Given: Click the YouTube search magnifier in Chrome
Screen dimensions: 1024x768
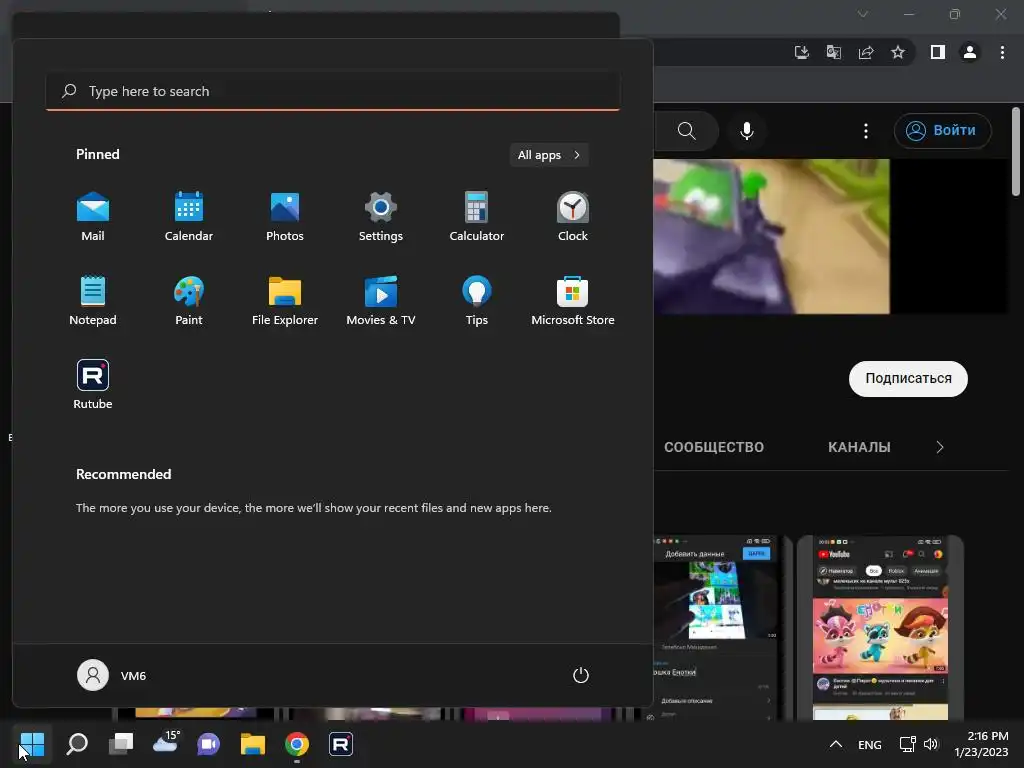Looking at the screenshot, I should (x=686, y=131).
